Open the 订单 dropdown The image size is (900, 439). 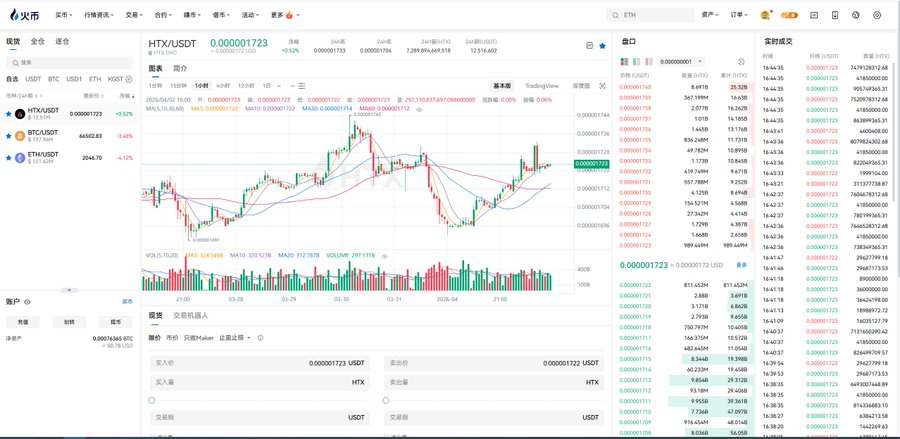click(739, 15)
